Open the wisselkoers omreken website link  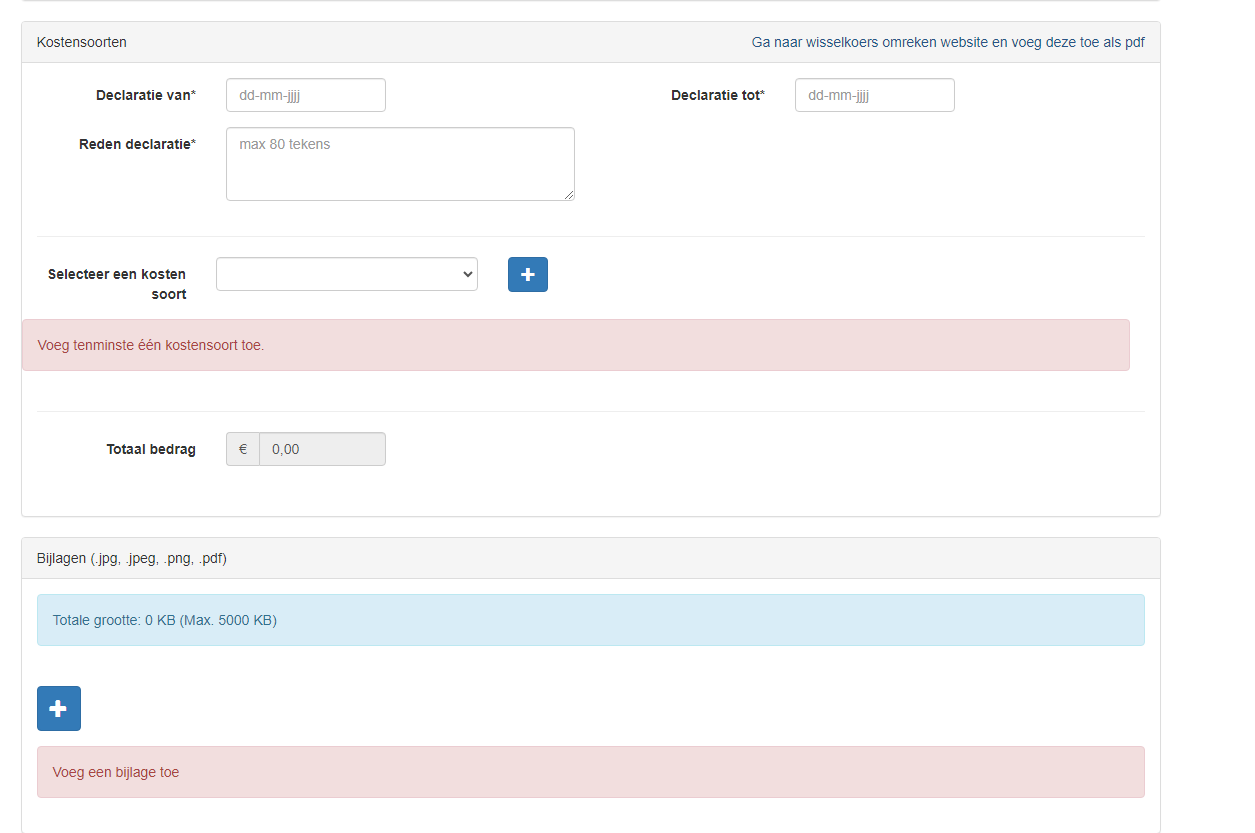(x=947, y=42)
